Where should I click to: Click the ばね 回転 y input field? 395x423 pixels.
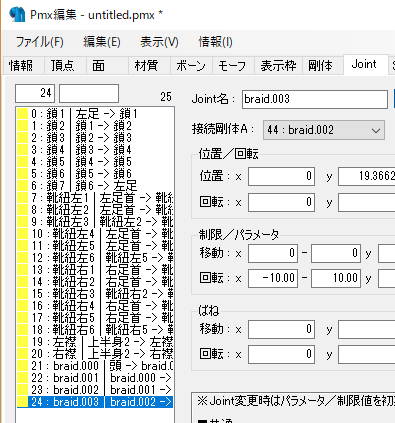[367, 354]
